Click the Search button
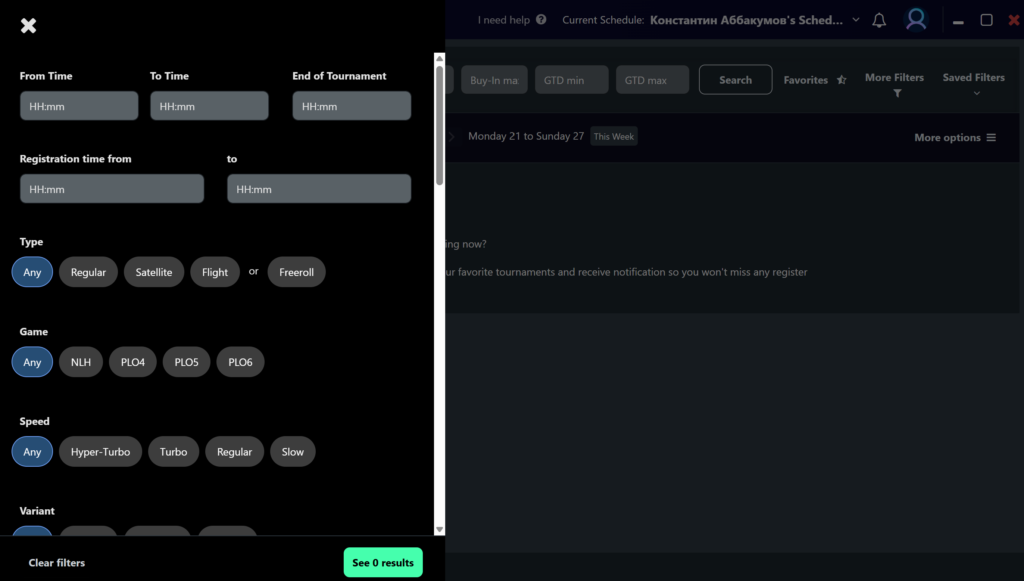Viewport: 1024px width, 581px height. [735, 80]
